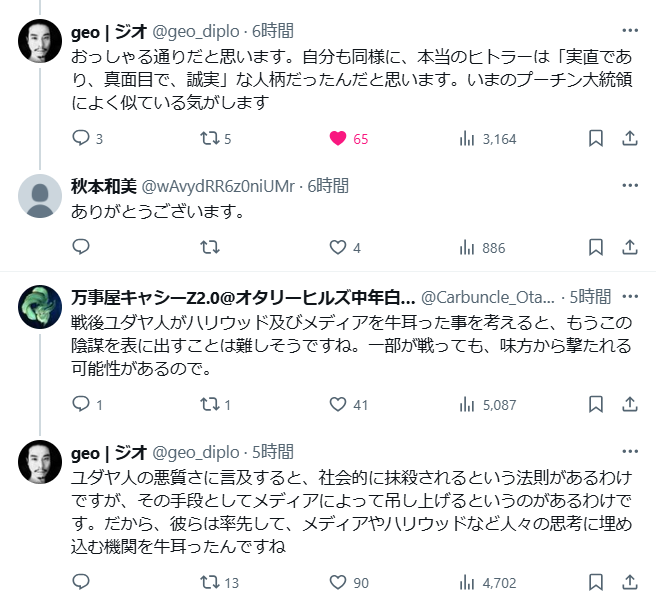Open more options on 秋本和美's tweet

(x=630, y=185)
